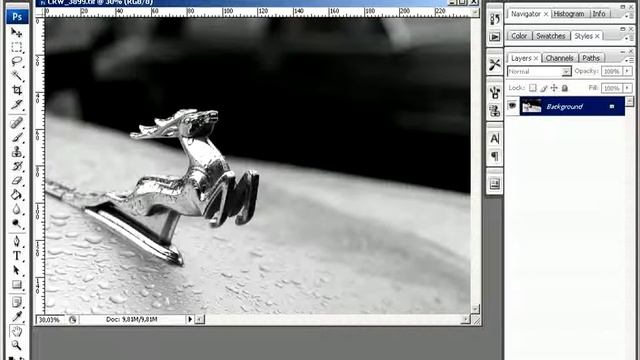Select the Hand tool
This screenshot has width=640, height=360.
[16, 331]
